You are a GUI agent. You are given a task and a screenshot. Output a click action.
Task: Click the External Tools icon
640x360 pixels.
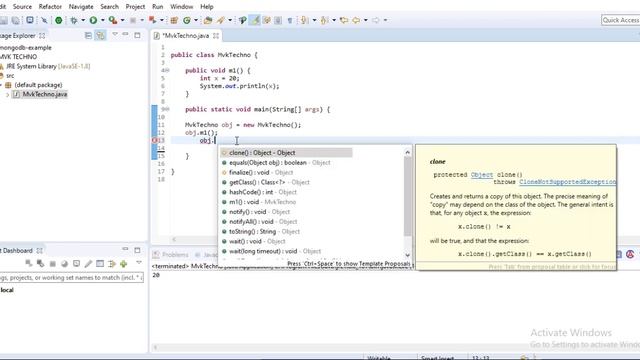click(x=153, y=20)
